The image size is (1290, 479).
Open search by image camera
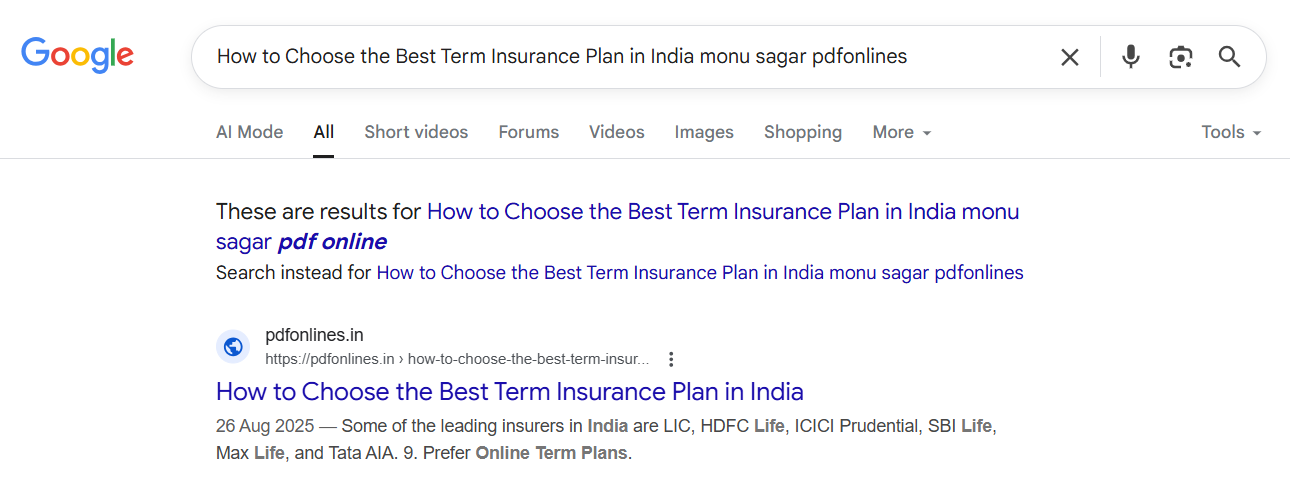point(1180,57)
